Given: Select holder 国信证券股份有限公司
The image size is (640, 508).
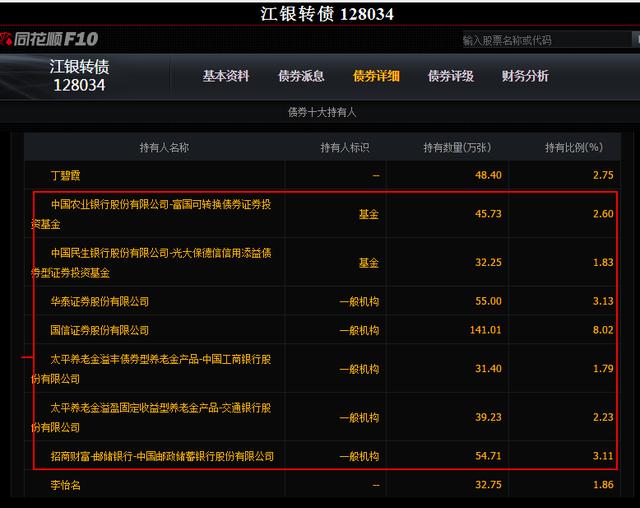Looking at the screenshot, I should pyautogui.click(x=100, y=330).
